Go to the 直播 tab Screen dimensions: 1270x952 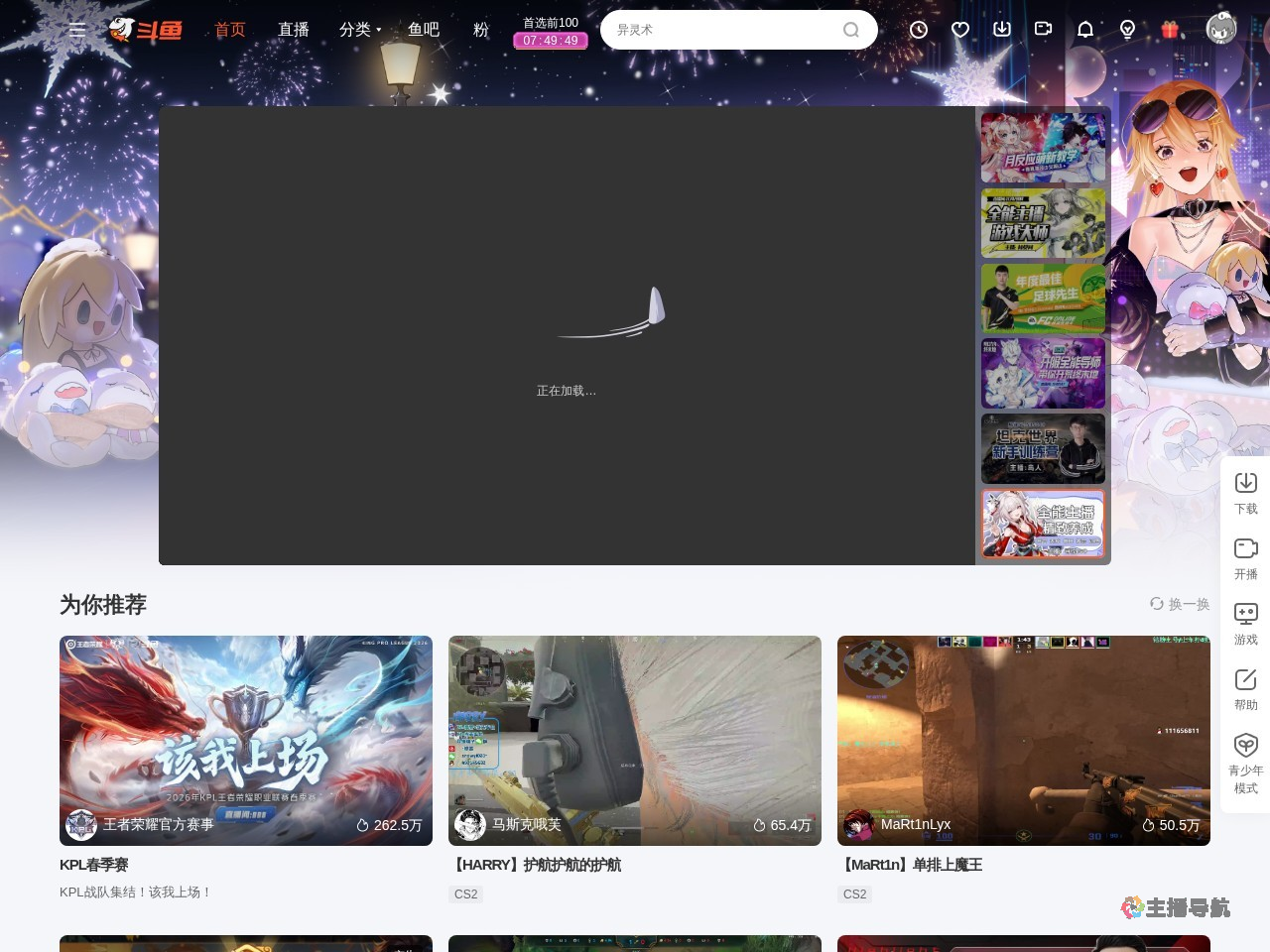pos(294,30)
